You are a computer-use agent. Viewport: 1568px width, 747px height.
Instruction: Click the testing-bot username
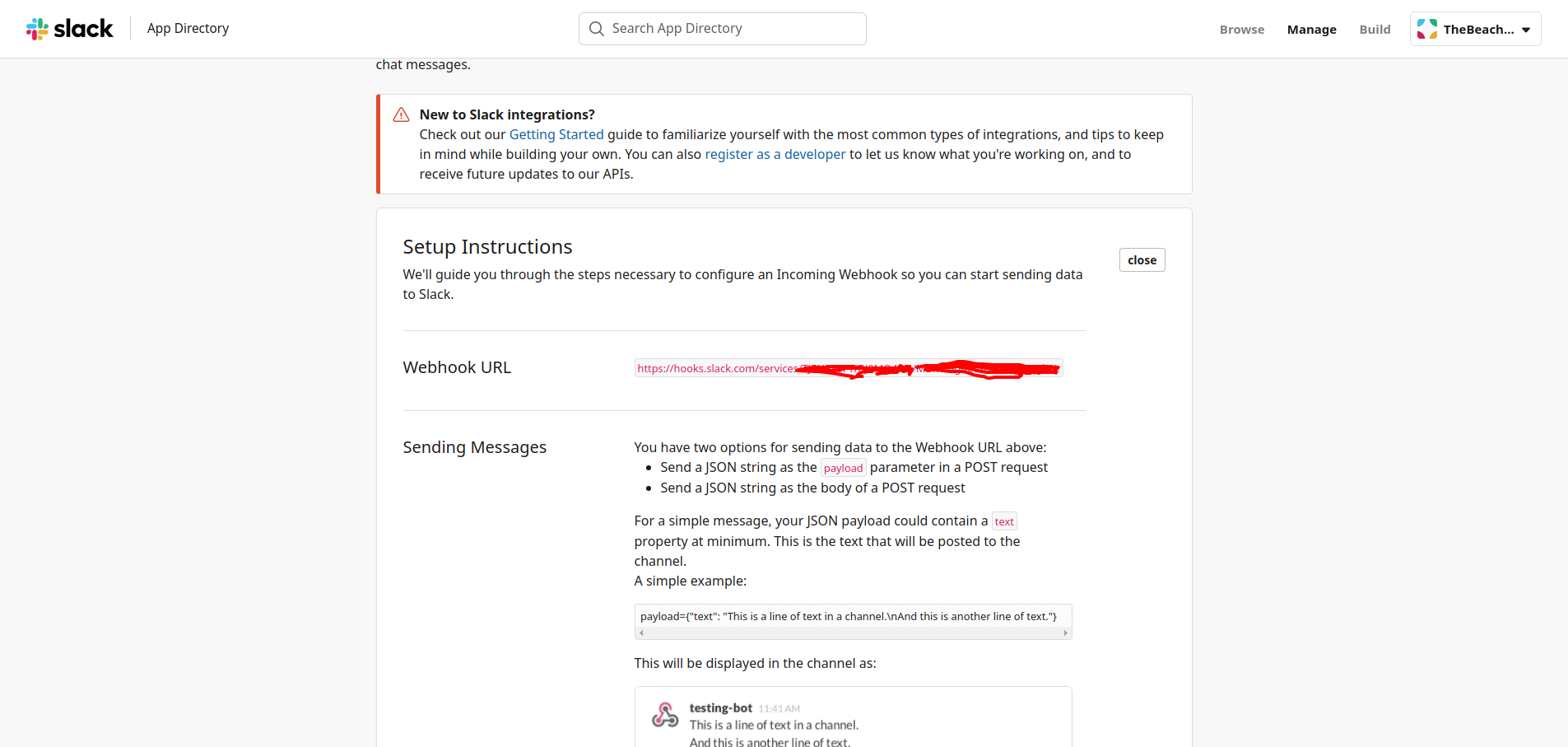[720, 708]
